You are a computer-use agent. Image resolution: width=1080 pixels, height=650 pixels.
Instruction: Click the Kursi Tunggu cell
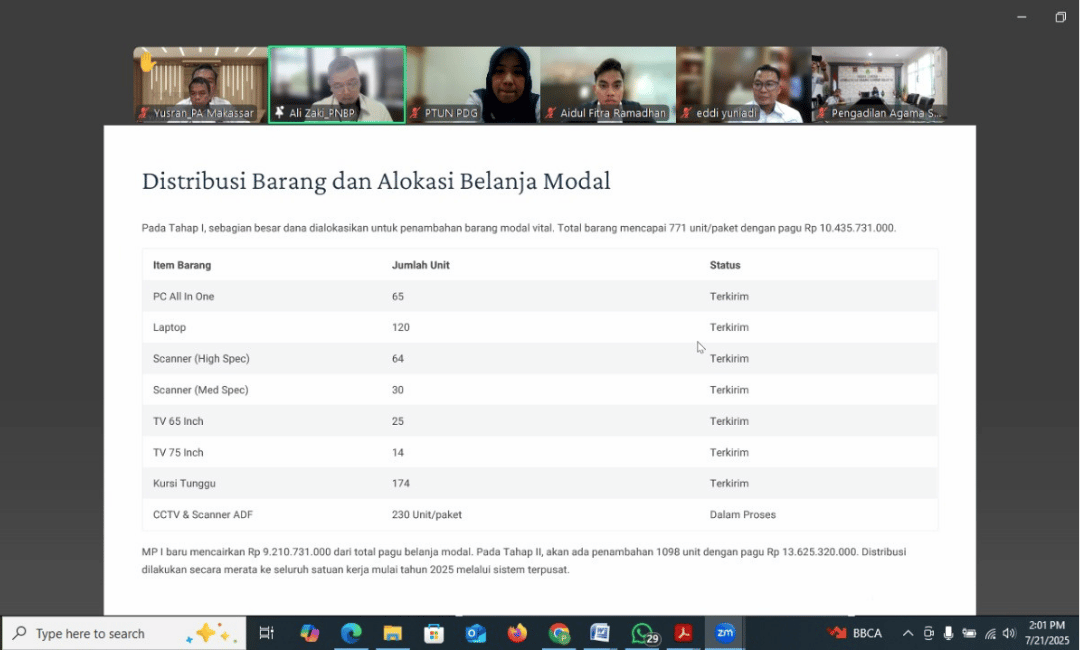(184, 483)
